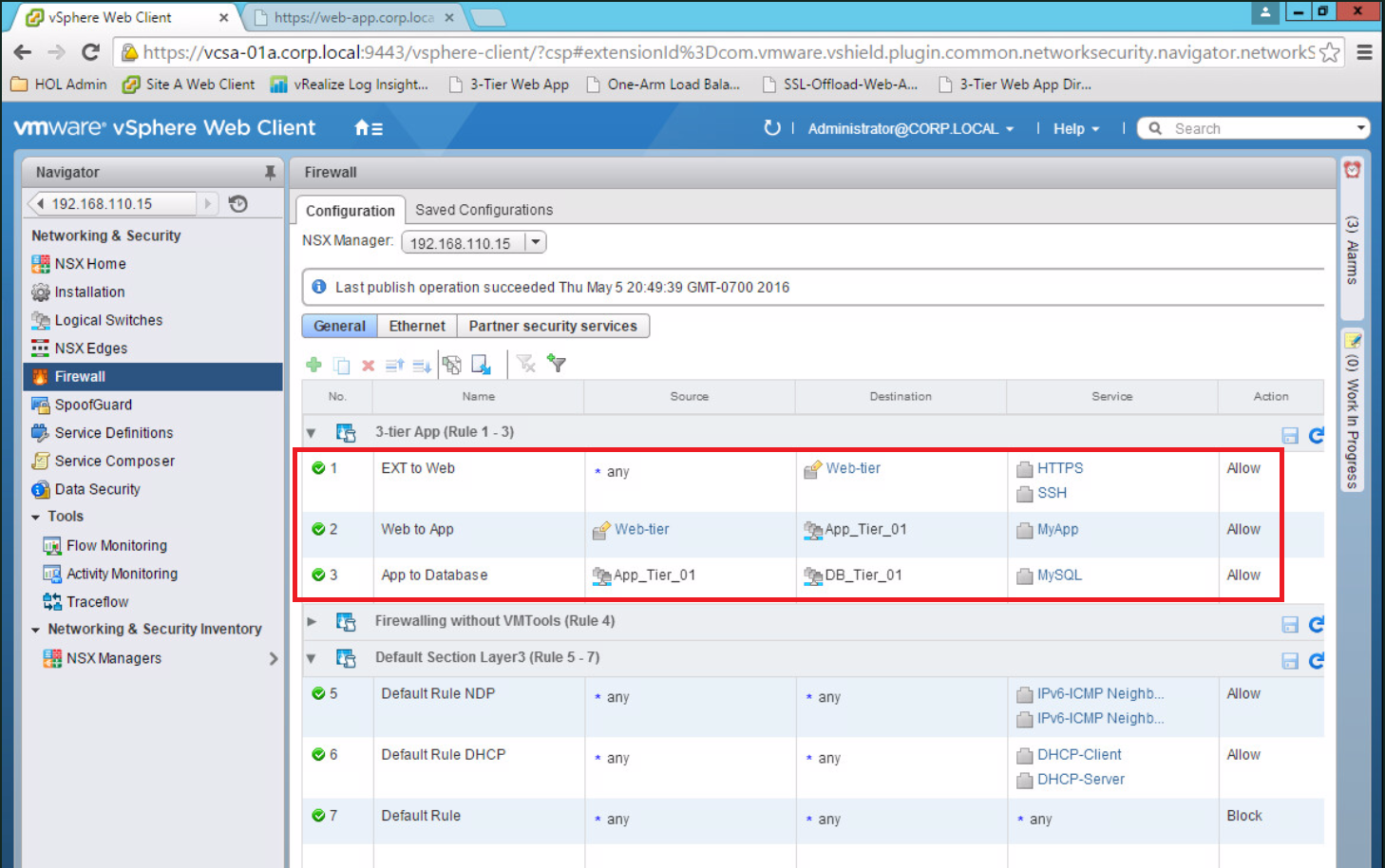Revert the Default Section Layer3 section
Image resolution: width=1385 pixels, height=868 pixels.
(x=1316, y=660)
